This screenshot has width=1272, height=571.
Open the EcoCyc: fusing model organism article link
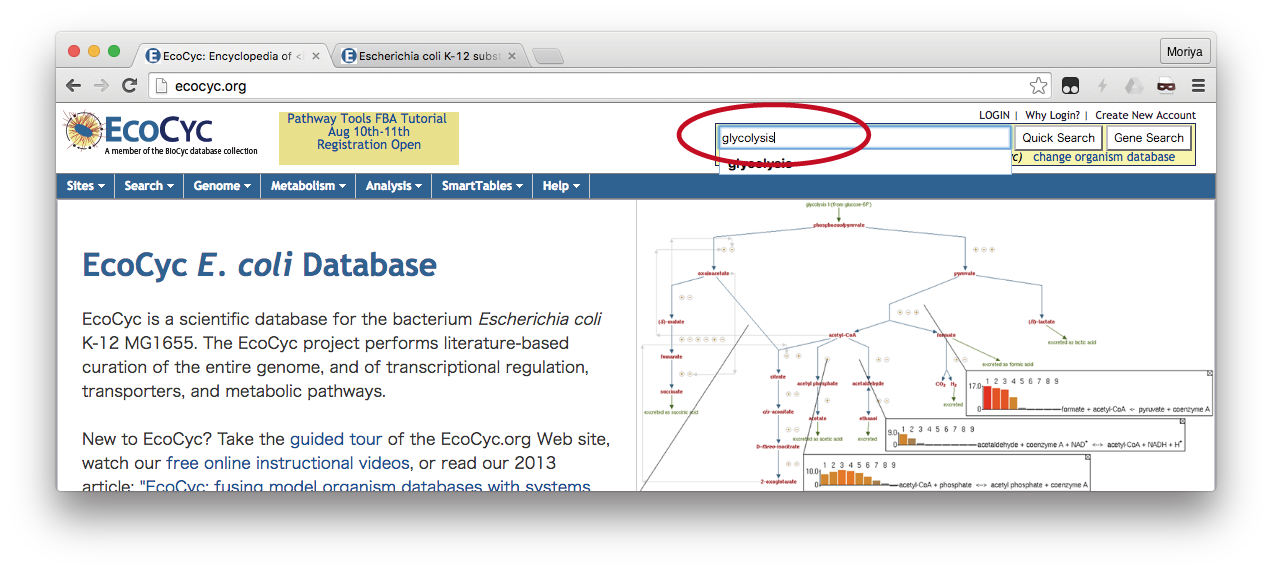coord(368,487)
